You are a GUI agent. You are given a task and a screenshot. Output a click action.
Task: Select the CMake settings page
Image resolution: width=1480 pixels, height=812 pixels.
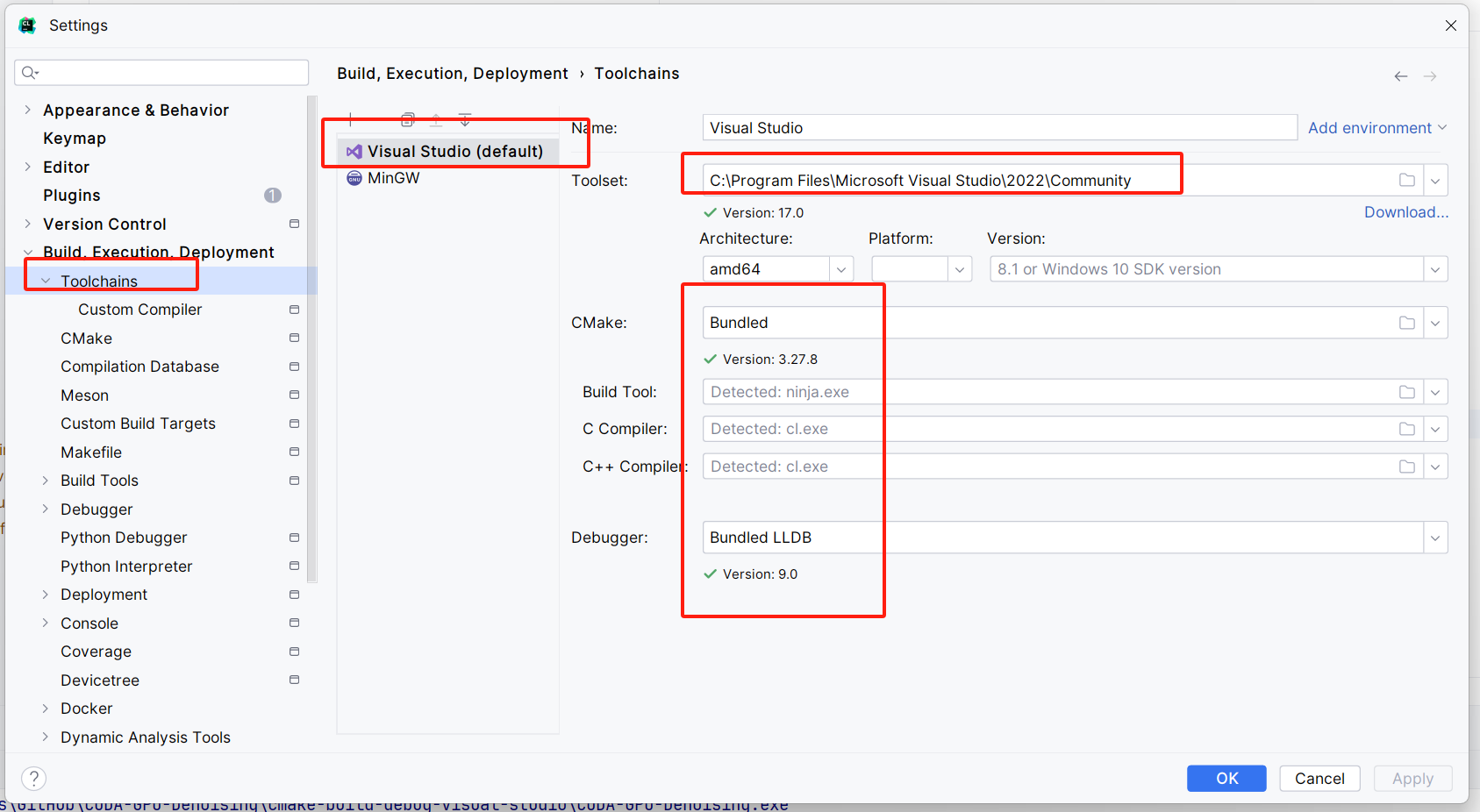[x=86, y=338]
